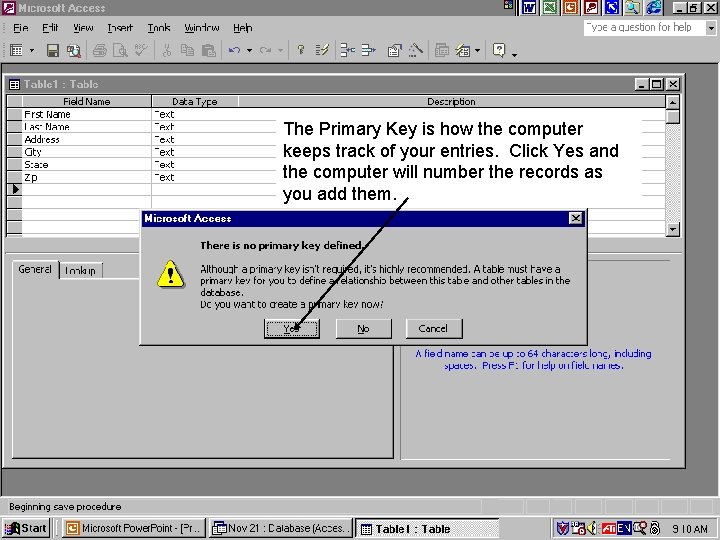Select the Address field name cell
Screen dimensions: 720x540
pyautogui.click(x=87, y=140)
